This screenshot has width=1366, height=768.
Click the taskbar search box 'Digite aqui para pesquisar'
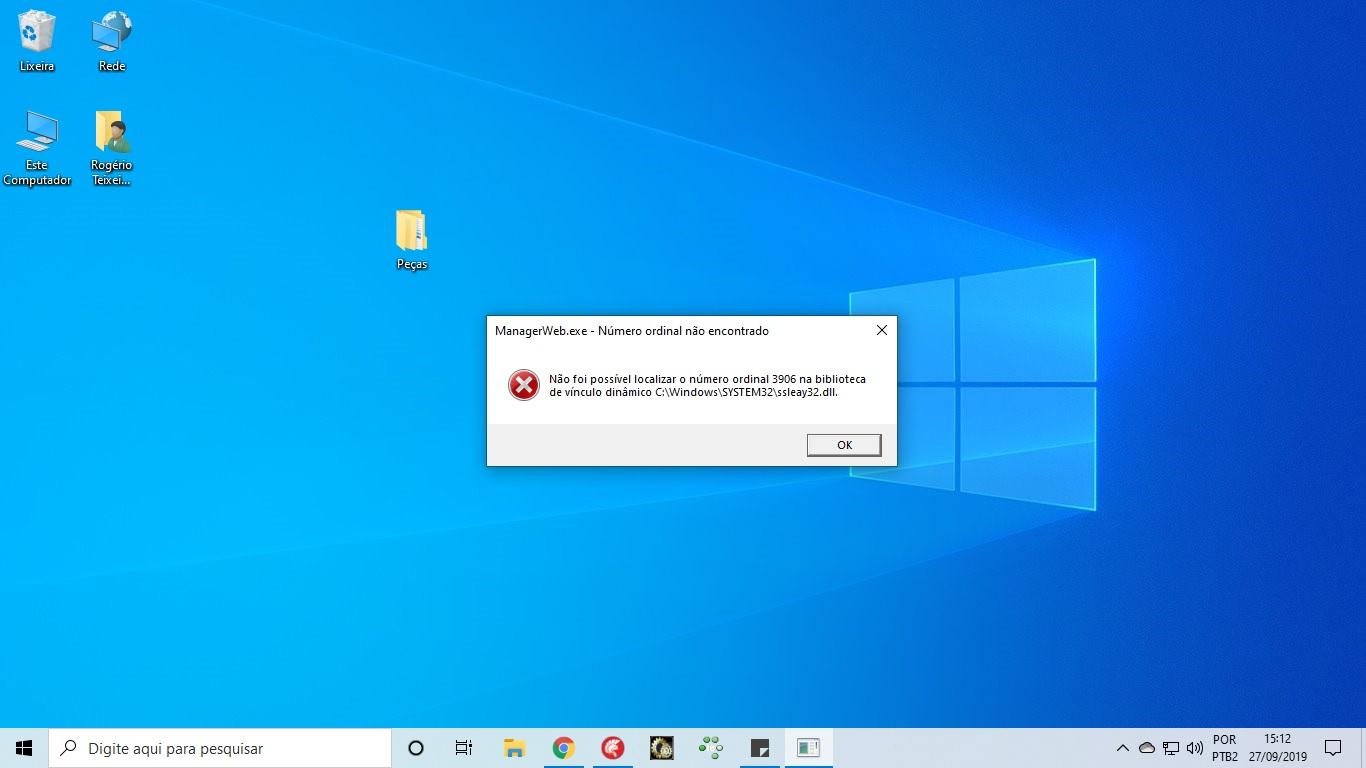coord(220,748)
